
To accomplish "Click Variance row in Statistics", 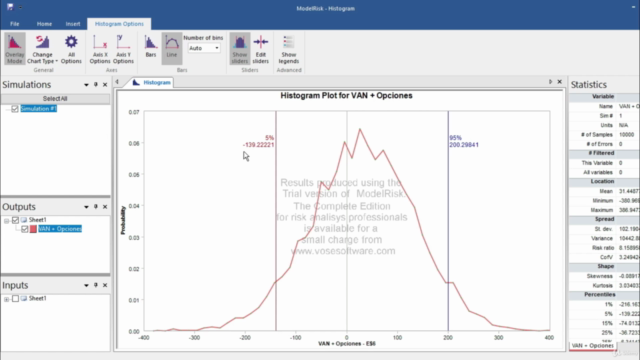I will tap(604, 238).
